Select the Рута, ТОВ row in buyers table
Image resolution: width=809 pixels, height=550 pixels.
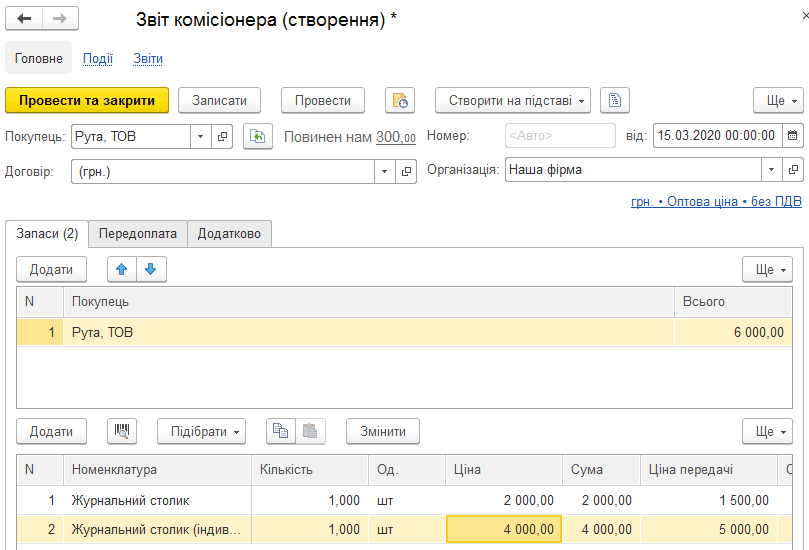point(404,332)
